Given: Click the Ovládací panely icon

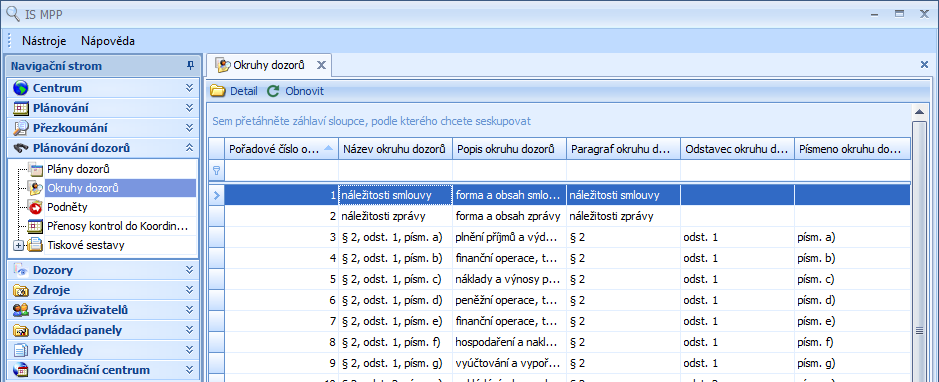Looking at the screenshot, I should tap(21, 331).
